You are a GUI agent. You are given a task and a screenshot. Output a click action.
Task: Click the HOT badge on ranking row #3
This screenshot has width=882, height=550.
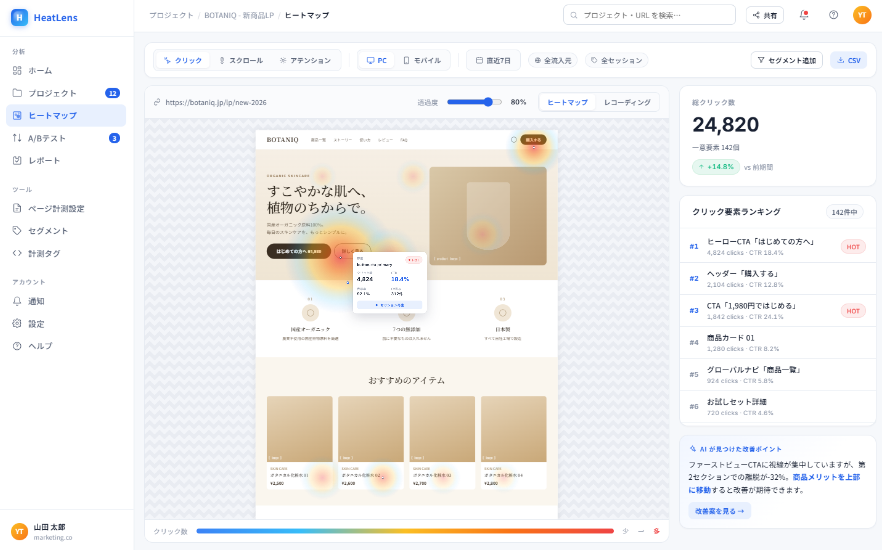(x=853, y=310)
